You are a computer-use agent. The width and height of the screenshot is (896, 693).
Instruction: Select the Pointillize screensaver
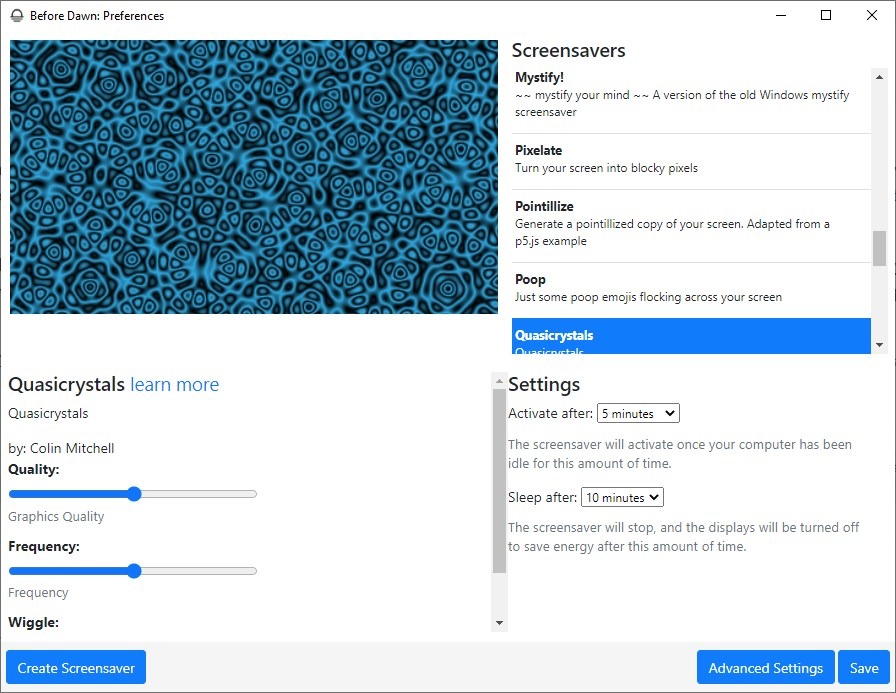point(691,226)
